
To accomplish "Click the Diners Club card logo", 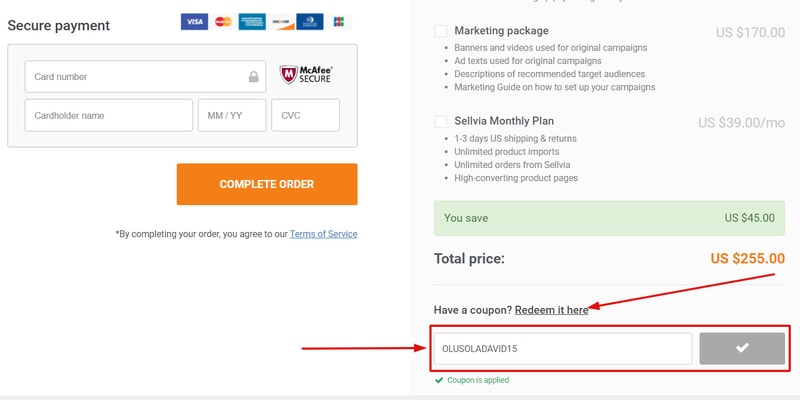I will (x=310, y=22).
